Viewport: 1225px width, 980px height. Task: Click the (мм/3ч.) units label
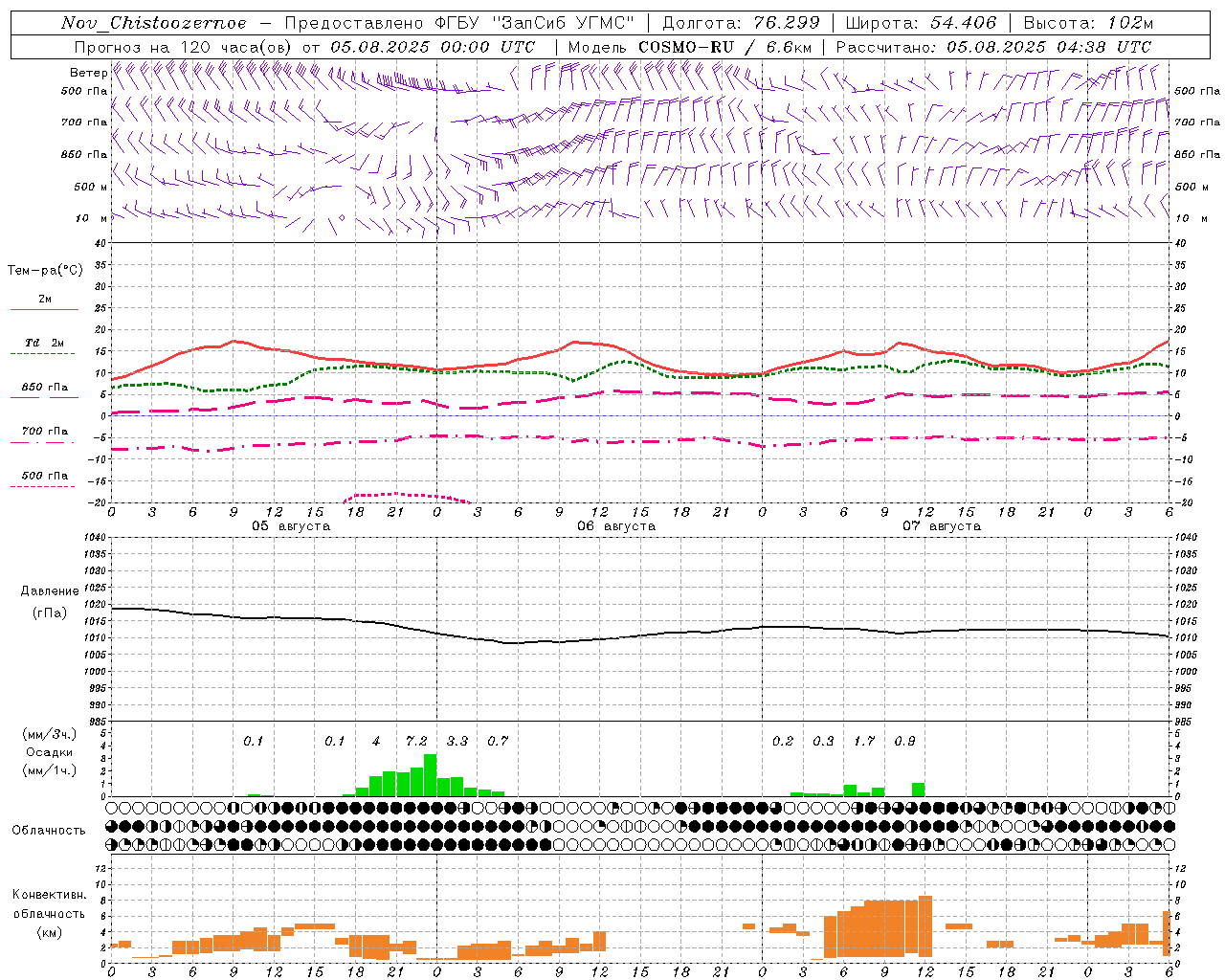pyautogui.click(x=49, y=734)
